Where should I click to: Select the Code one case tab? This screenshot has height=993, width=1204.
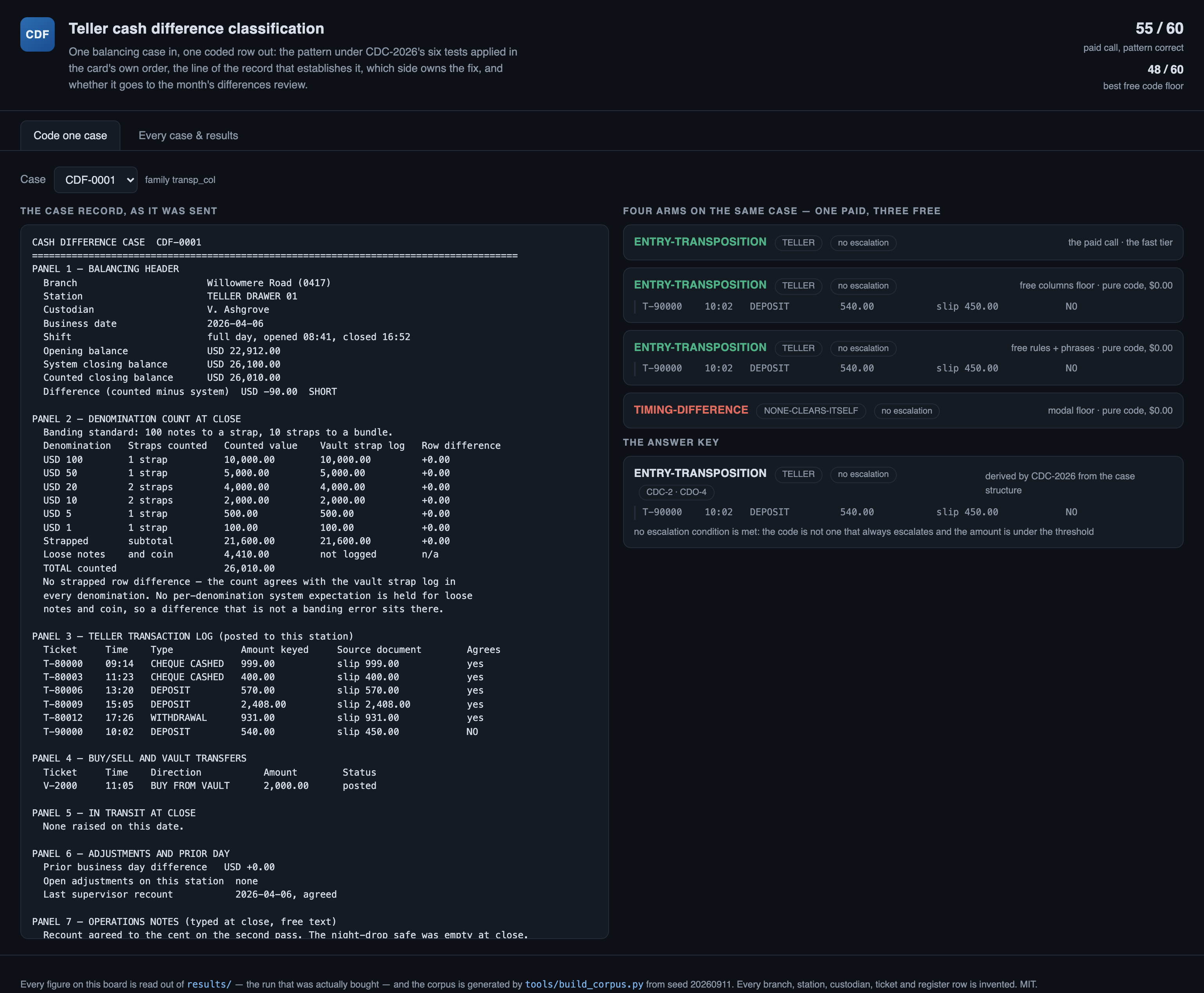(x=70, y=136)
